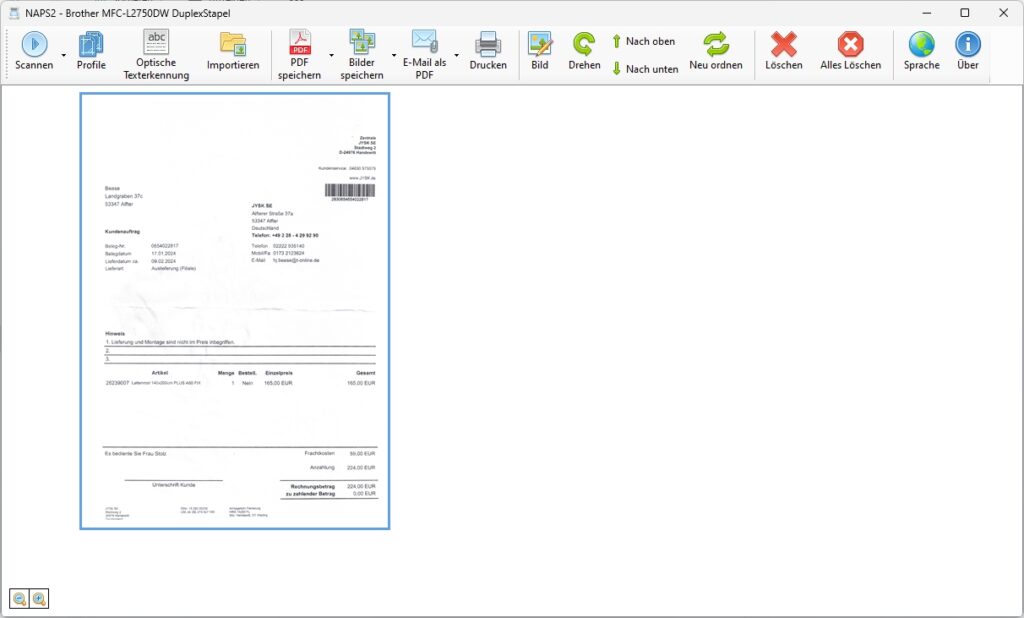The height and width of the screenshot is (618, 1024).
Task: Move page up with Nach oben
Action: [643, 42]
